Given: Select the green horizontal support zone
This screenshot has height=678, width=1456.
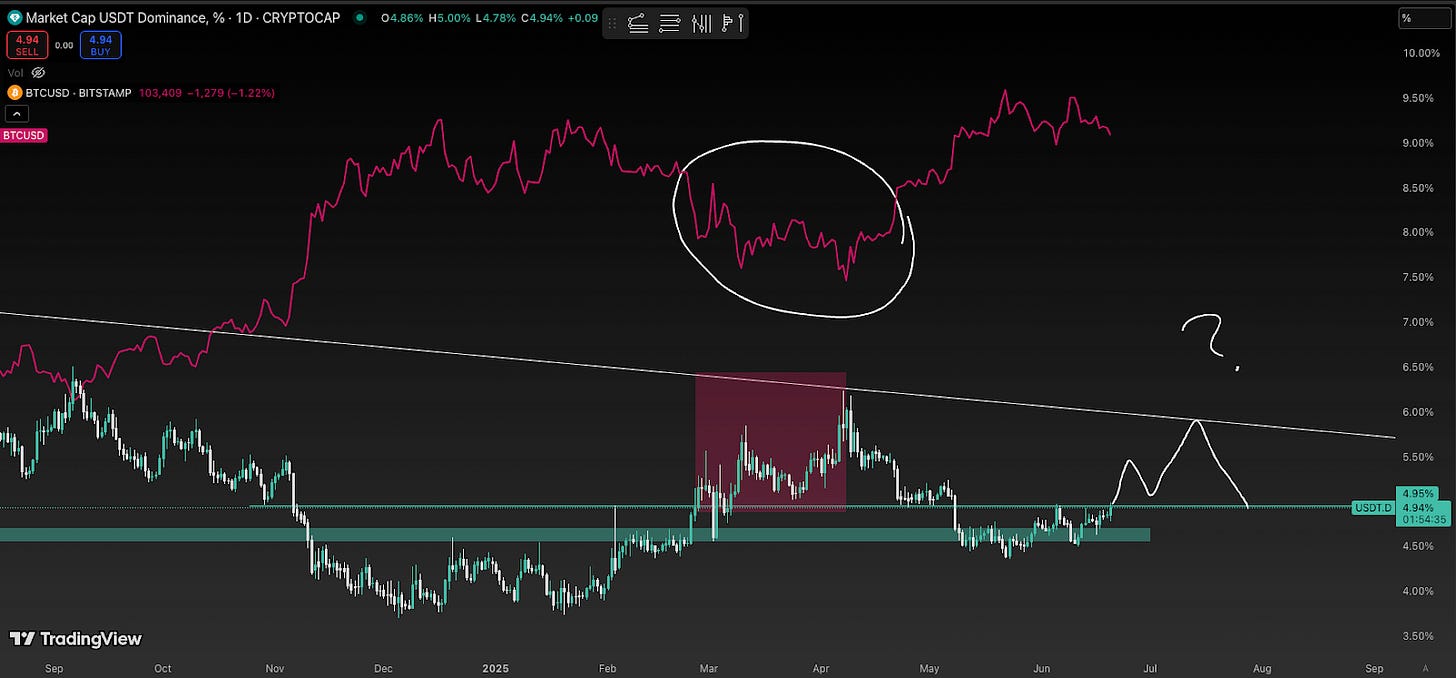Looking at the screenshot, I should (x=575, y=535).
